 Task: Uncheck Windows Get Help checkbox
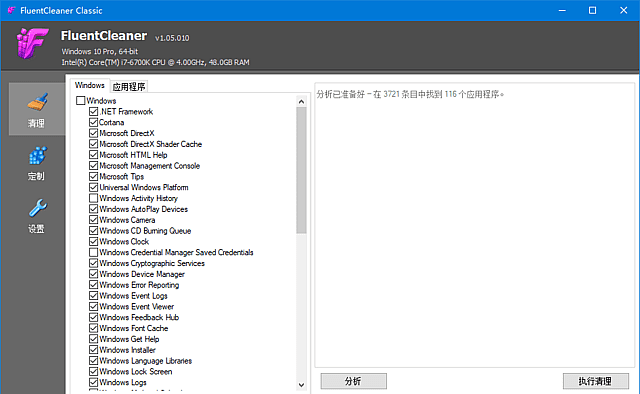coord(93,338)
